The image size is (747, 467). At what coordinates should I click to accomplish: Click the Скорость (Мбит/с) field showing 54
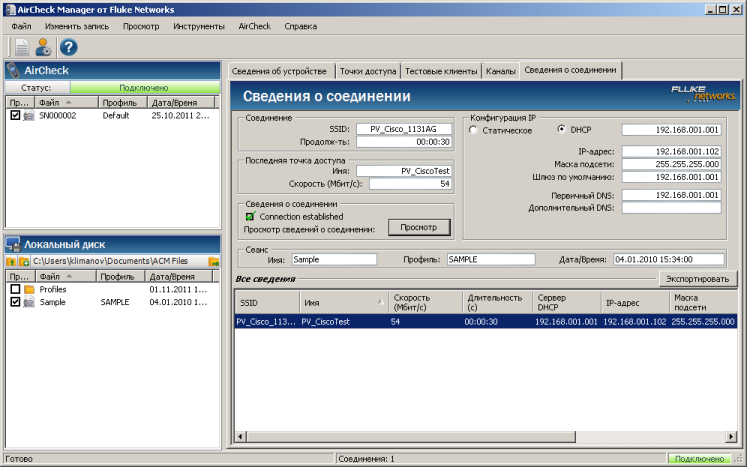click(410, 184)
